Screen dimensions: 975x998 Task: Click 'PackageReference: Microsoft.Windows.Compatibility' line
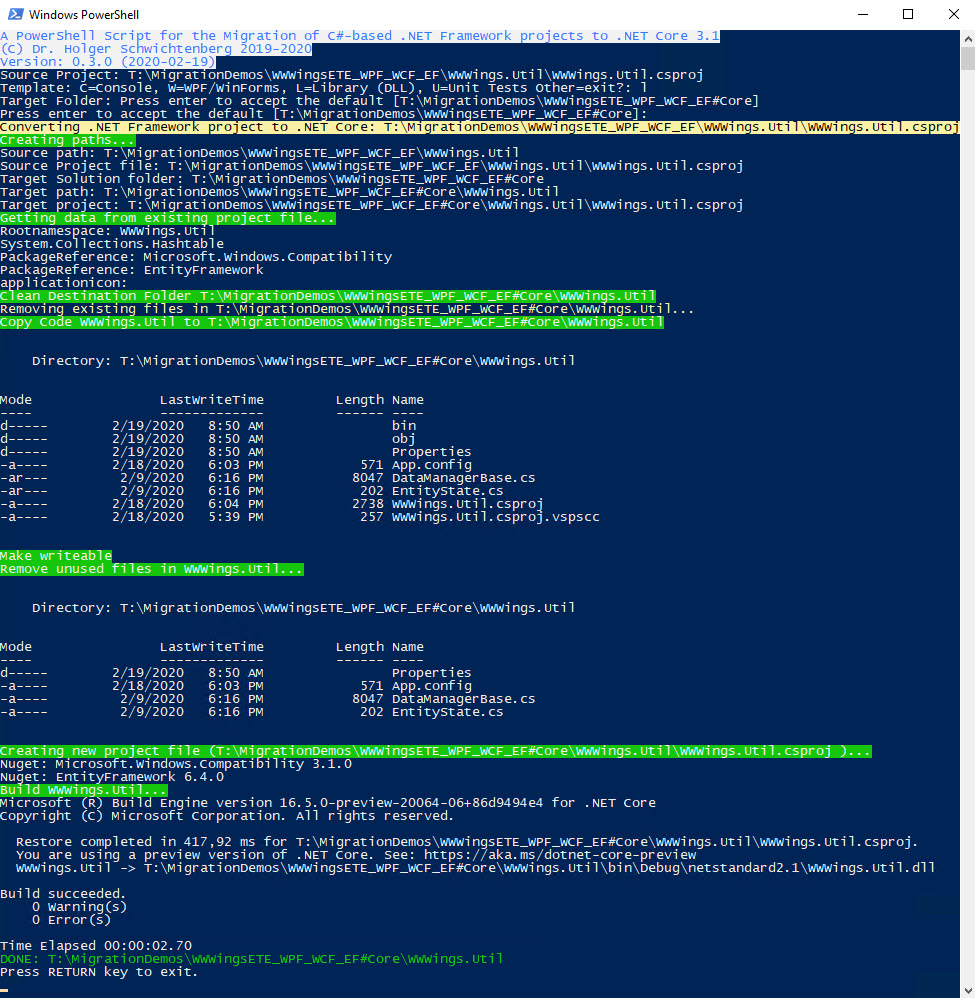click(196, 257)
